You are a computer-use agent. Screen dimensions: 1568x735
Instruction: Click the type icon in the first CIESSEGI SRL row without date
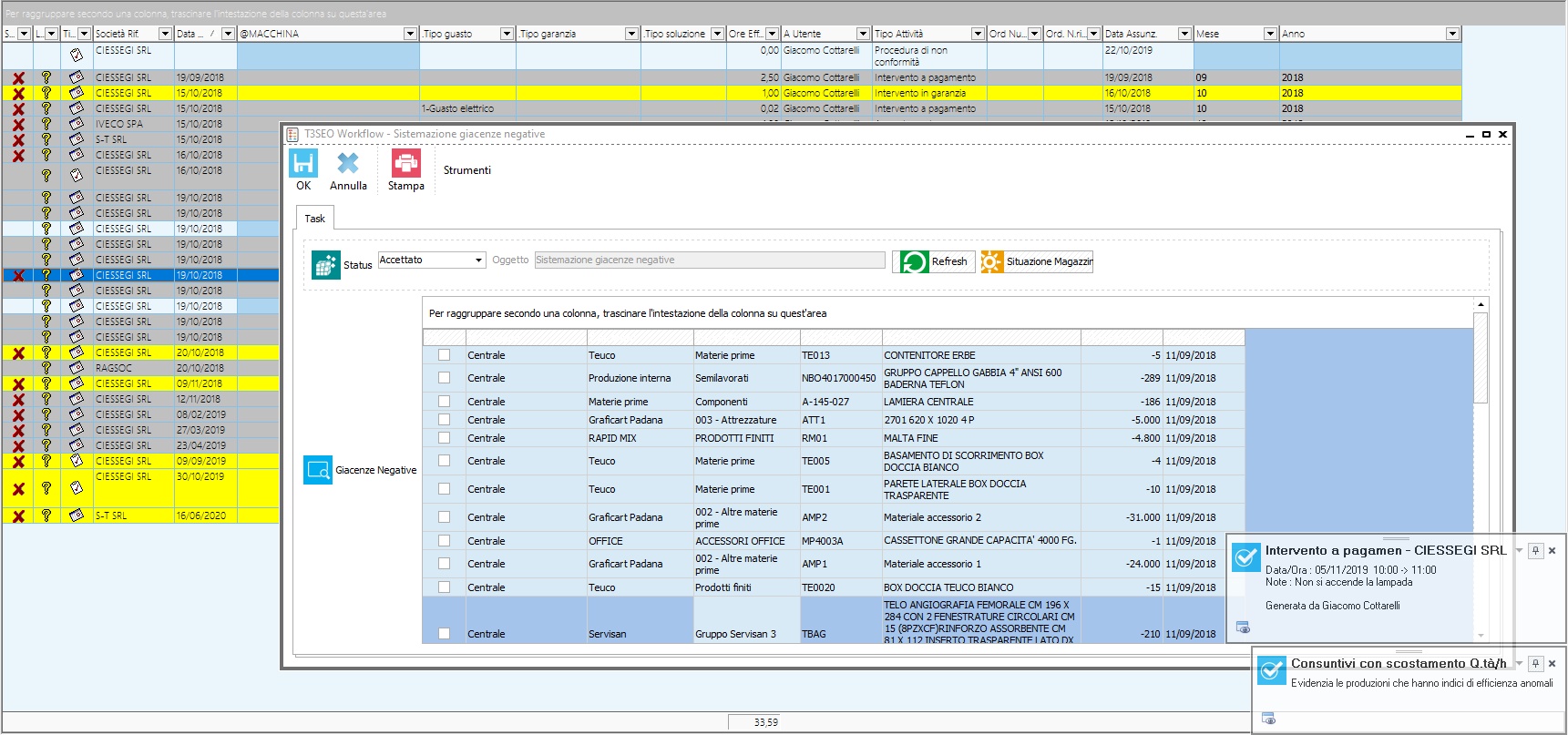77,55
